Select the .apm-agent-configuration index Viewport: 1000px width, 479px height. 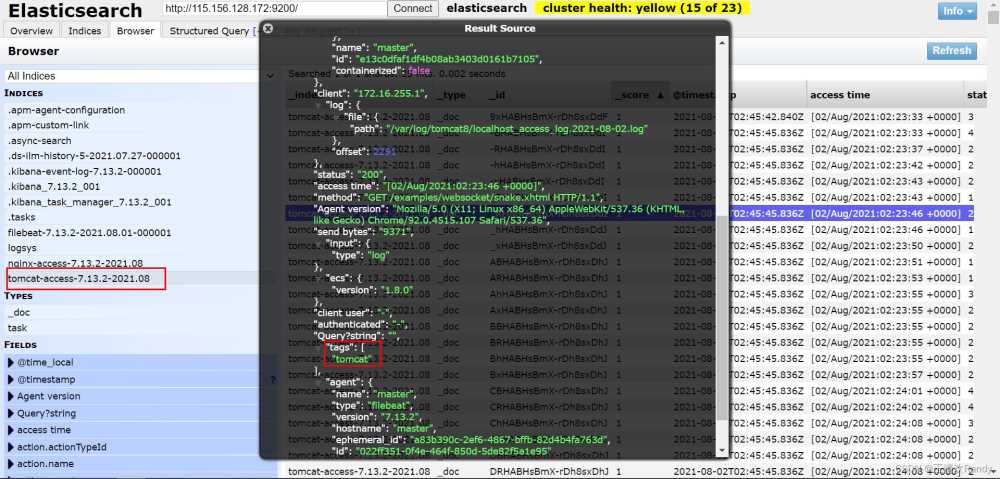tap(66, 110)
